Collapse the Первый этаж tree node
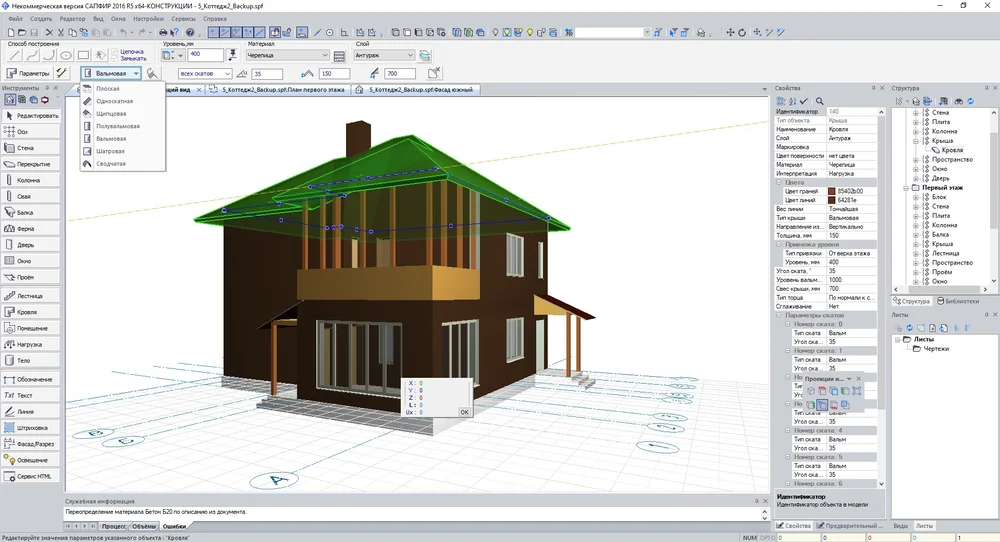 [x=906, y=188]
